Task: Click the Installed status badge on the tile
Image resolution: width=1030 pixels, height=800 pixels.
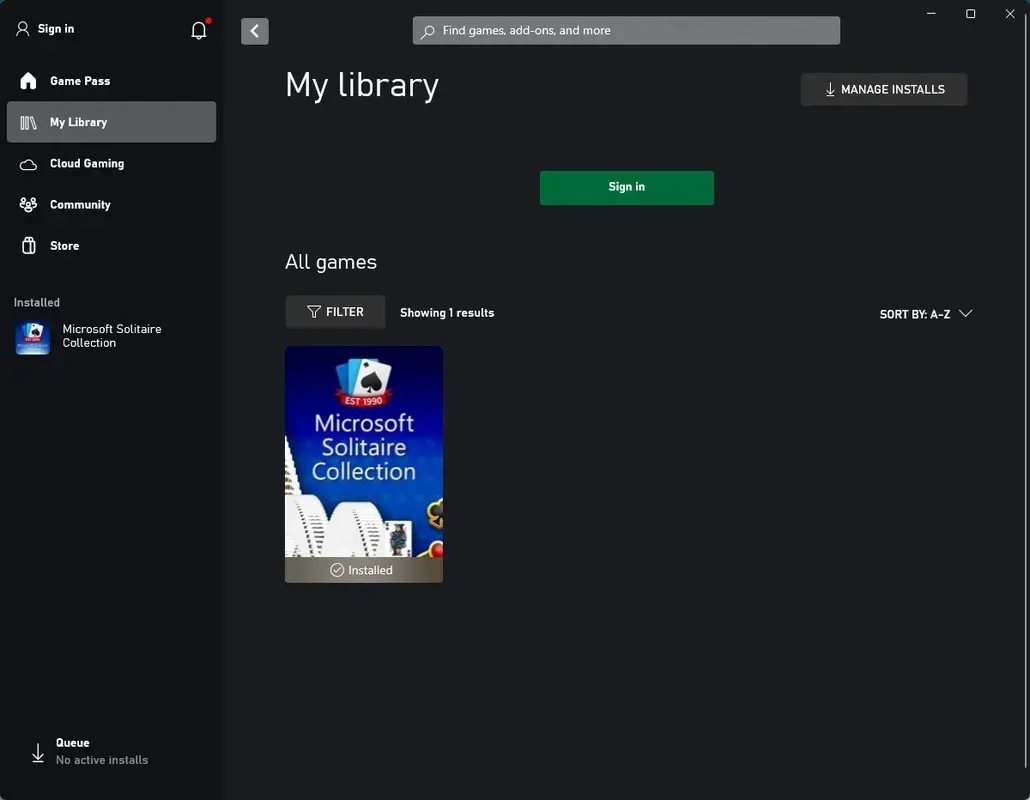Action: [363, 570]
